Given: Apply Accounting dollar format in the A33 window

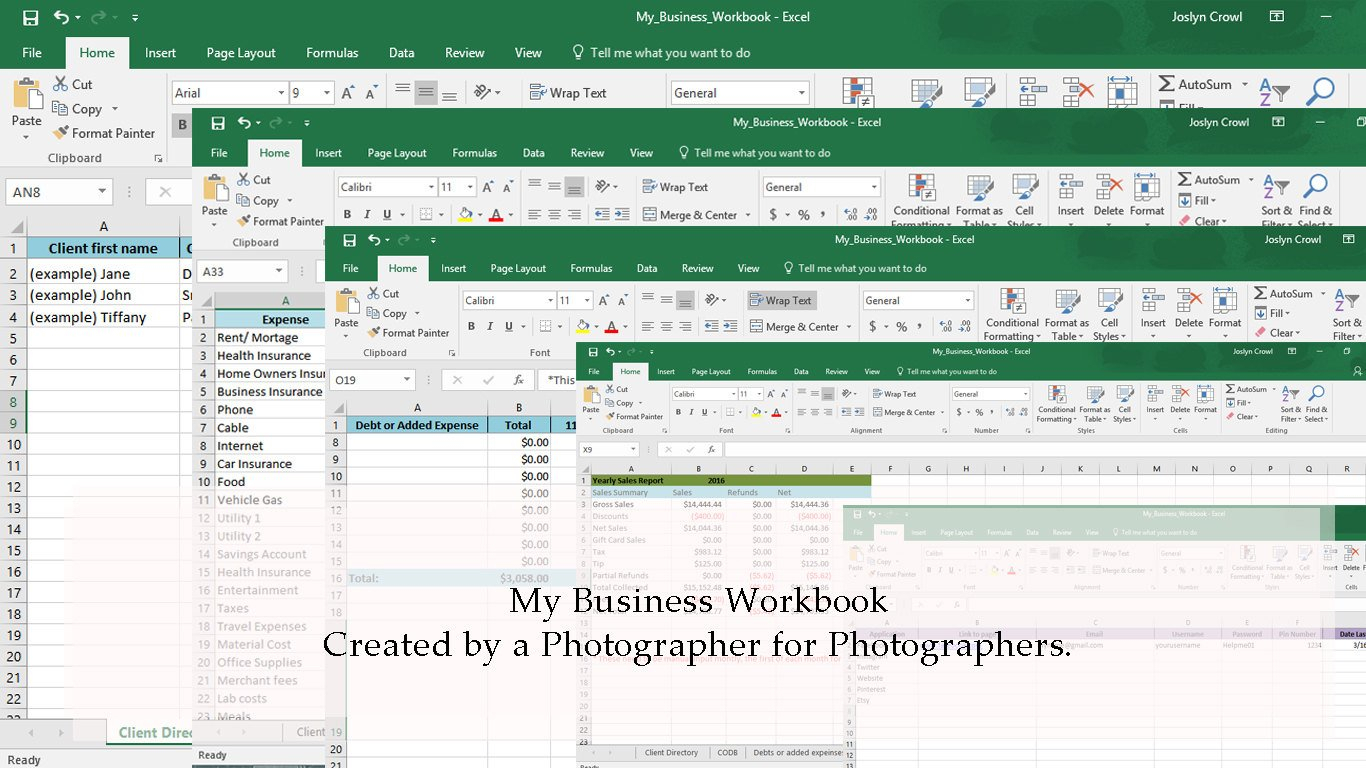Looking at the screenshot, I should point(773,214).
